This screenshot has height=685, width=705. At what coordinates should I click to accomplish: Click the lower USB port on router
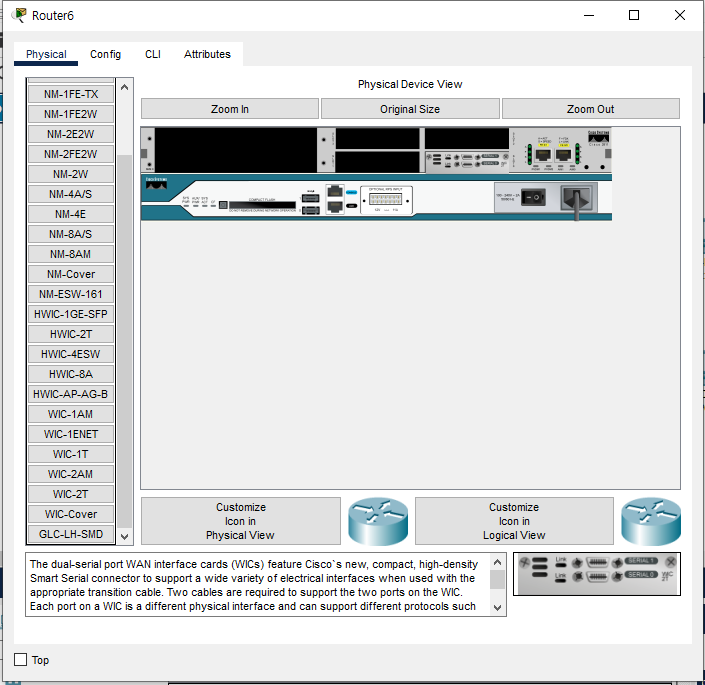tap(311, 210)
